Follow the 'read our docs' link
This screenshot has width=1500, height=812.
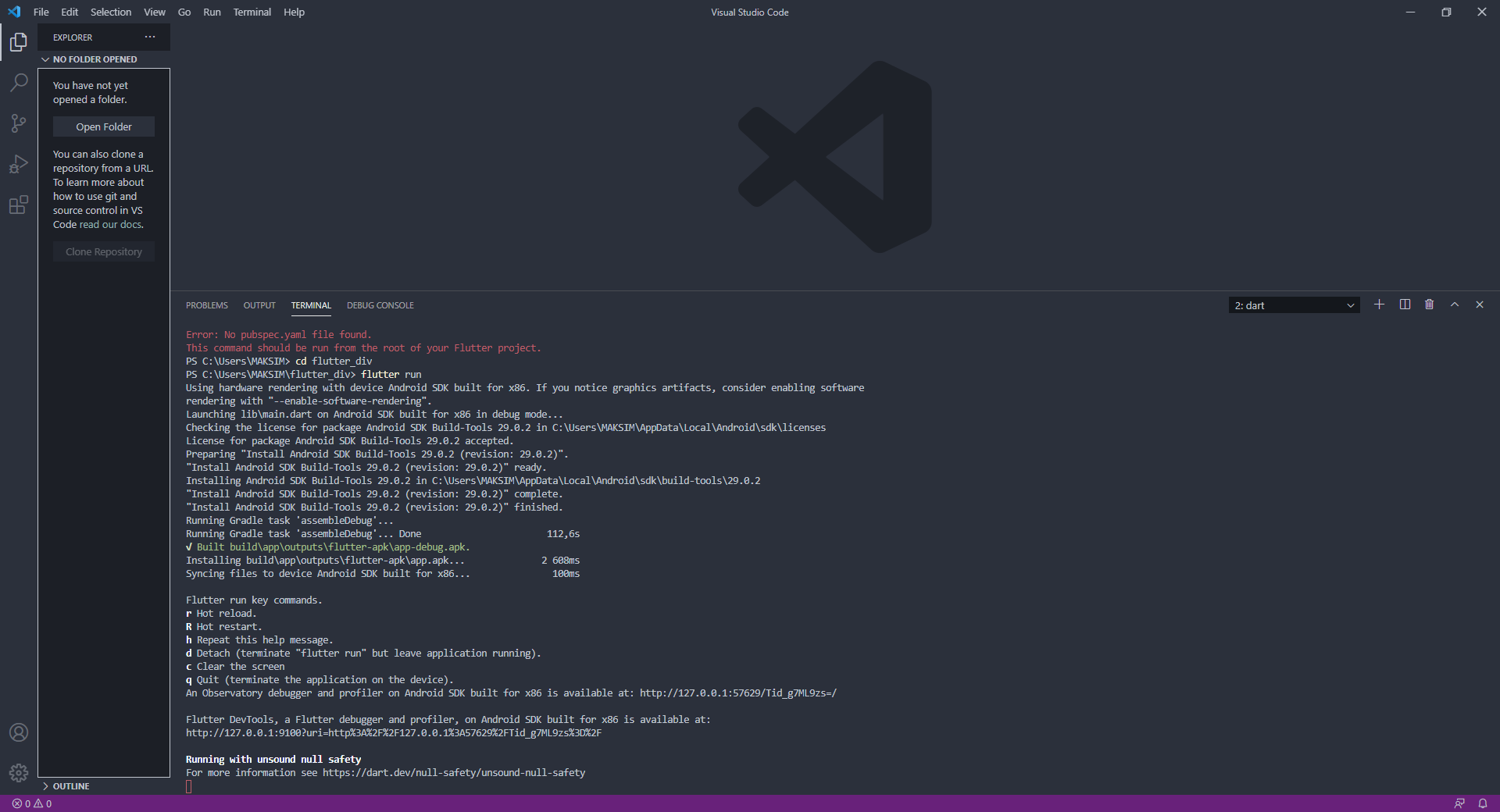point(111,224)
